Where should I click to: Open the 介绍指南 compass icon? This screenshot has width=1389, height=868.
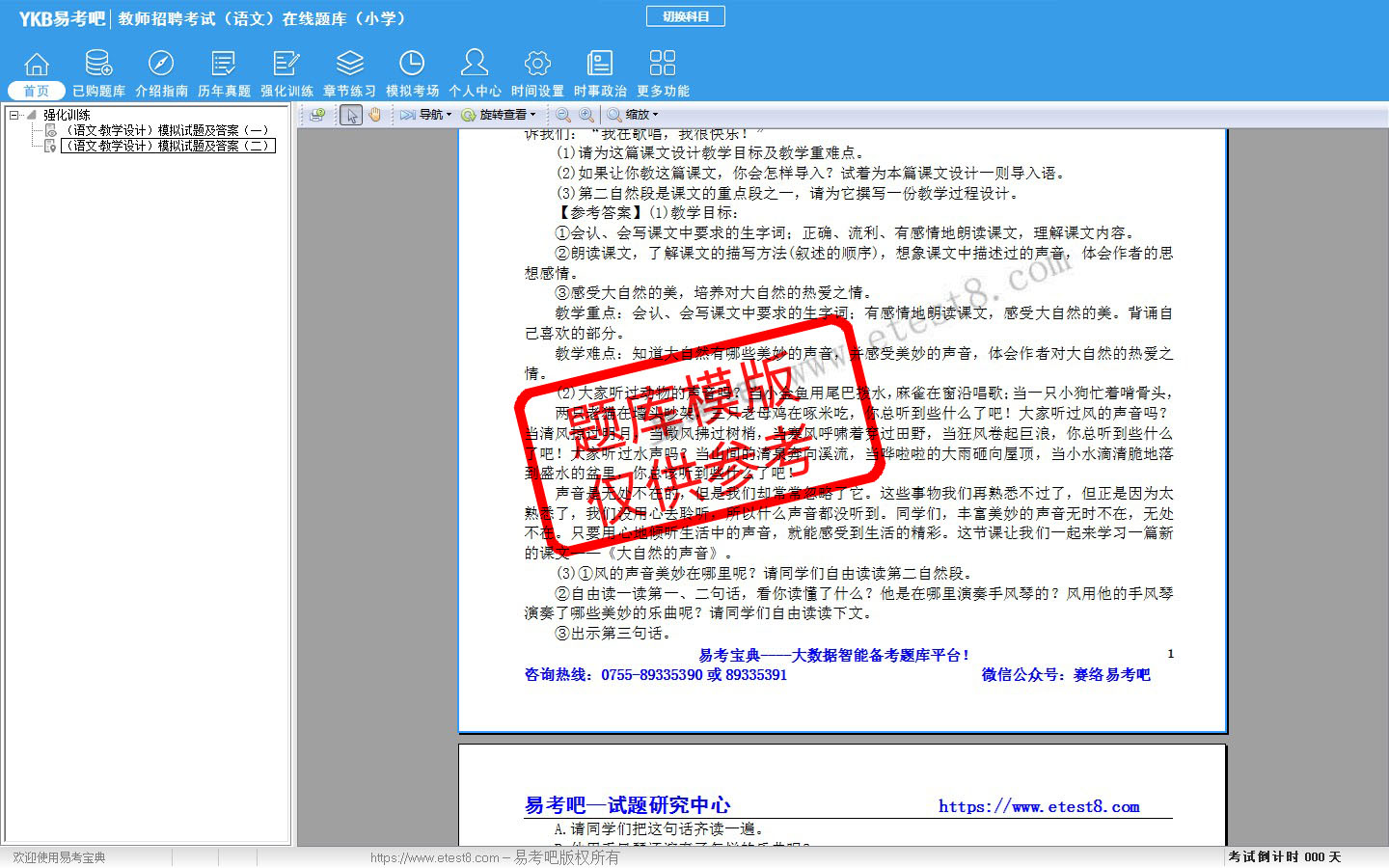pyautogui.click(x=161, y=65)
